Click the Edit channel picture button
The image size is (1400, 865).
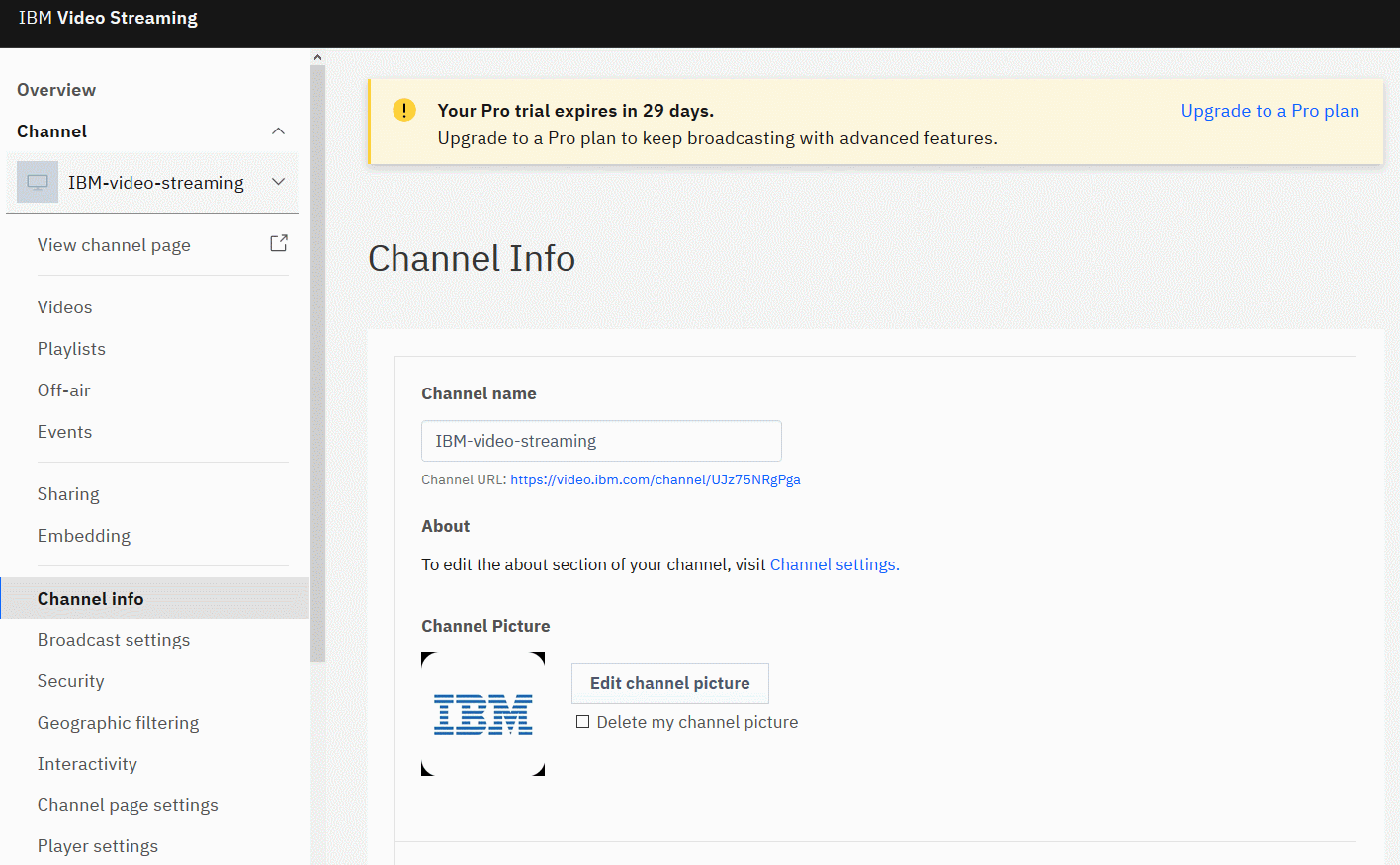670,683
